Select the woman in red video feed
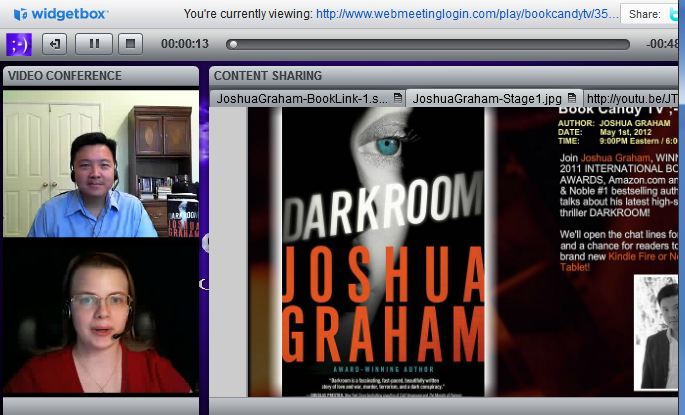Screen dimensions: 685x415 [101, 315]
